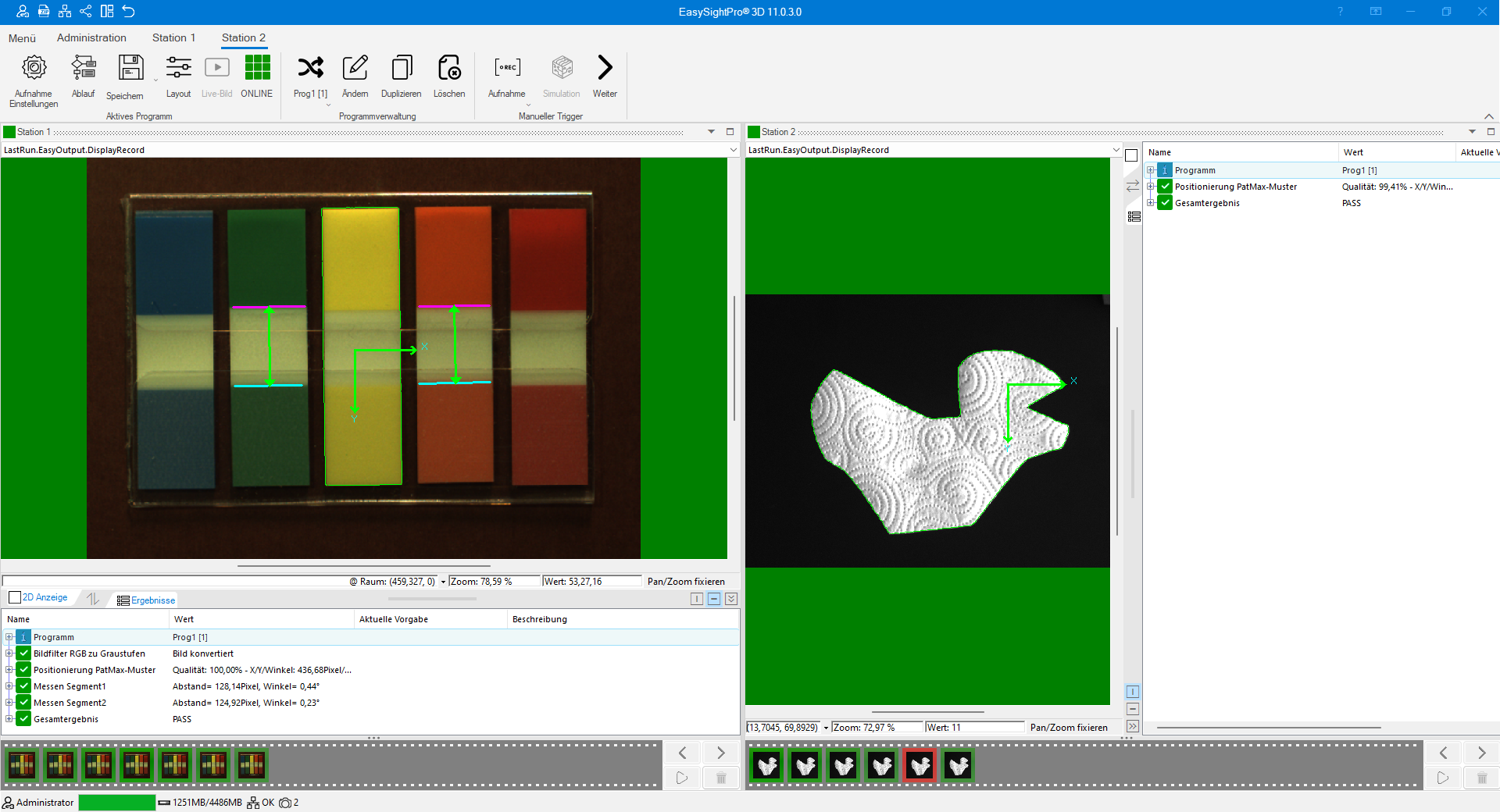Switch to the Administration tab

click(91, 37)
